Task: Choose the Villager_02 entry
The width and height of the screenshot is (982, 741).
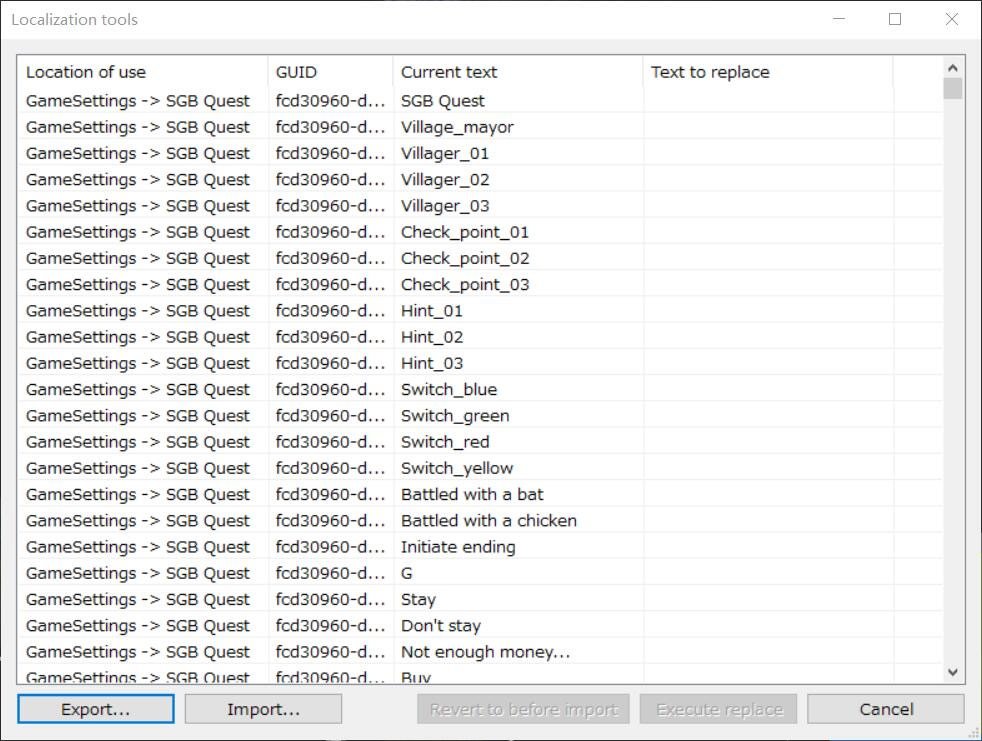Action: [480, 180]
